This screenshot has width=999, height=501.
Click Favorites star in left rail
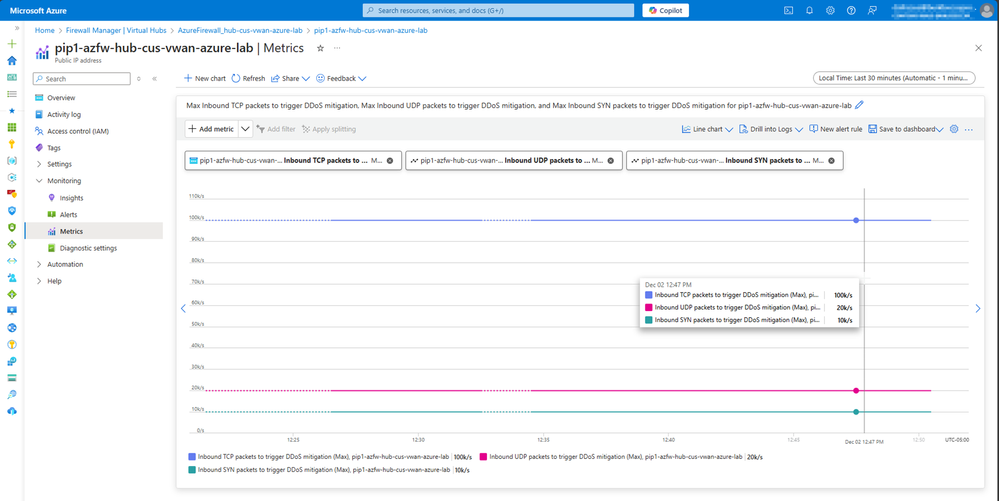pyautogui.click(x=11, y=111)
